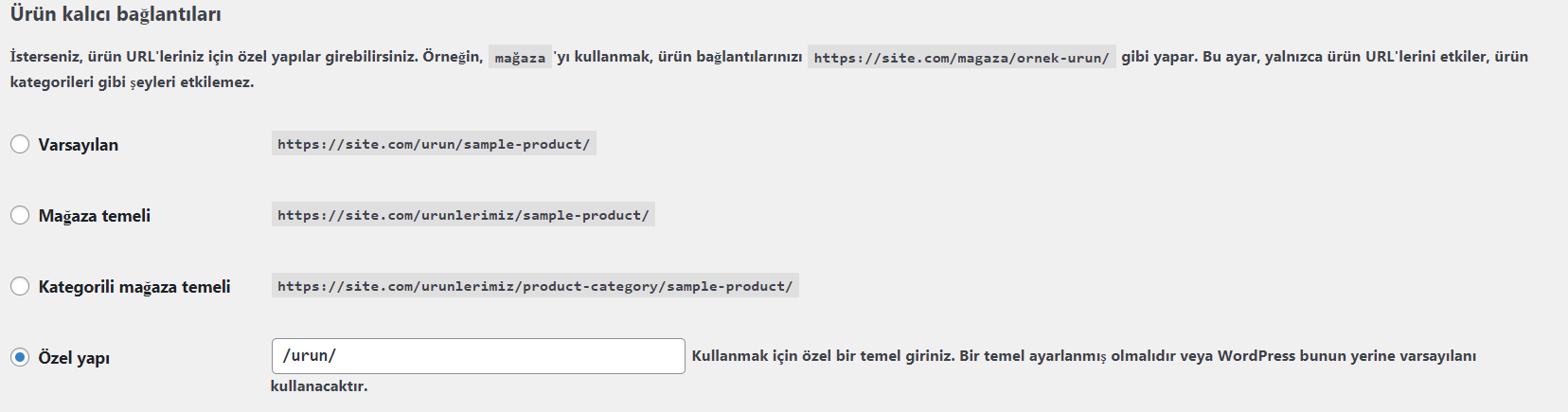
Task: Click the site.com/urun/sample-product/ example URL
Action: click(x=434, y=144)
